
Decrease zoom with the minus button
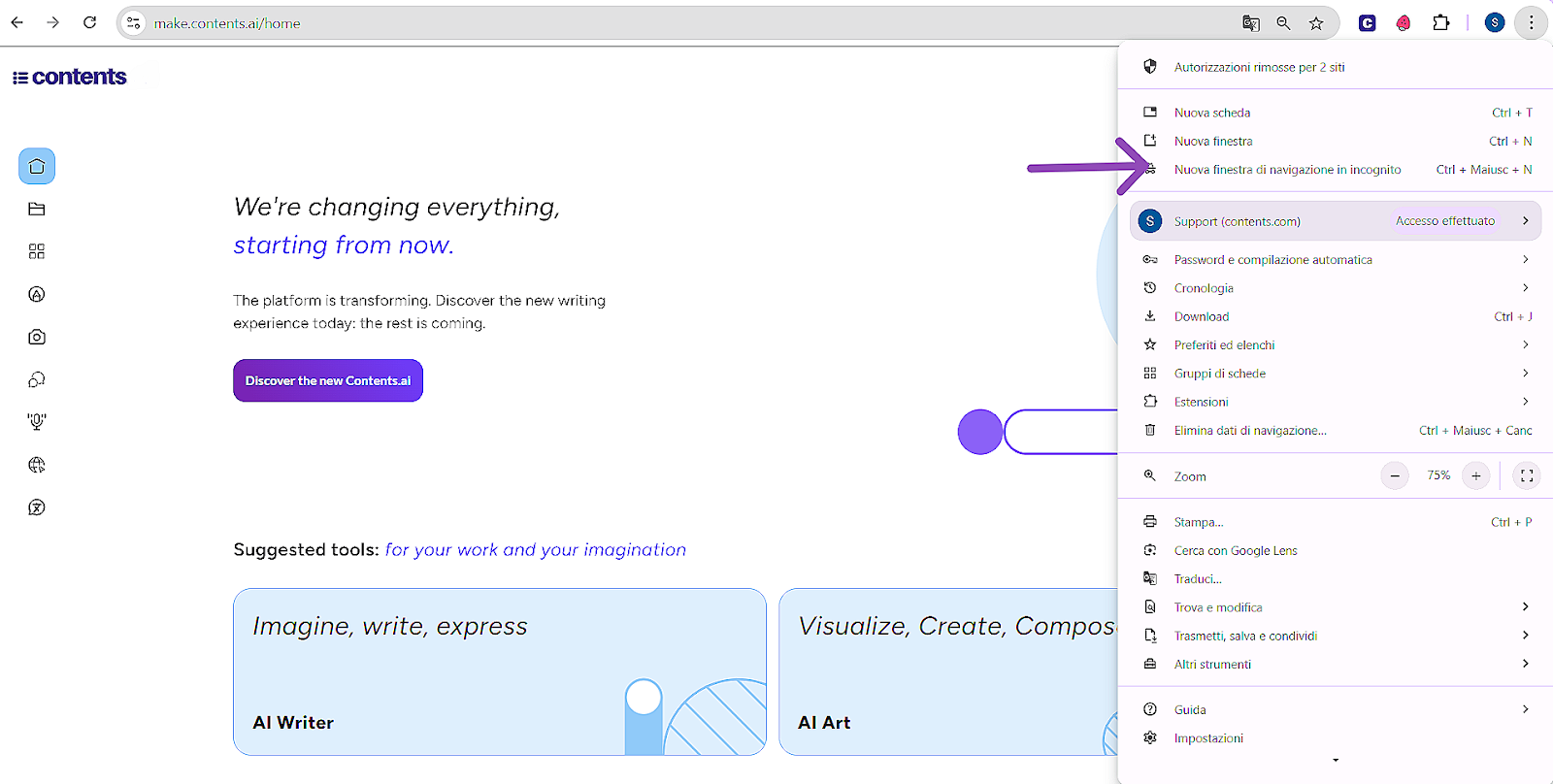coord(1395,475)
